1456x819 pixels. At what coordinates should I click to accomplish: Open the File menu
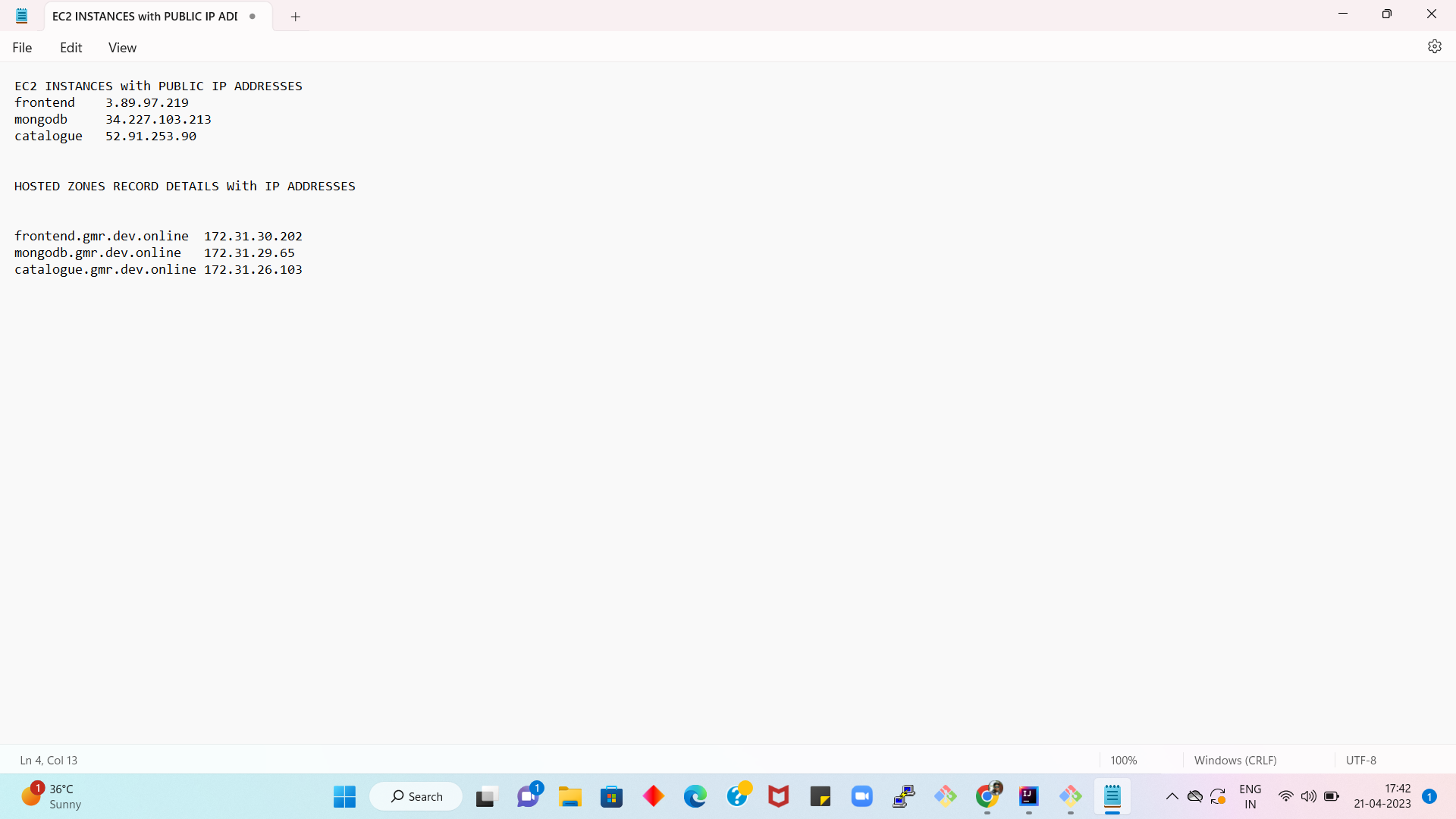tap(22, 47)
